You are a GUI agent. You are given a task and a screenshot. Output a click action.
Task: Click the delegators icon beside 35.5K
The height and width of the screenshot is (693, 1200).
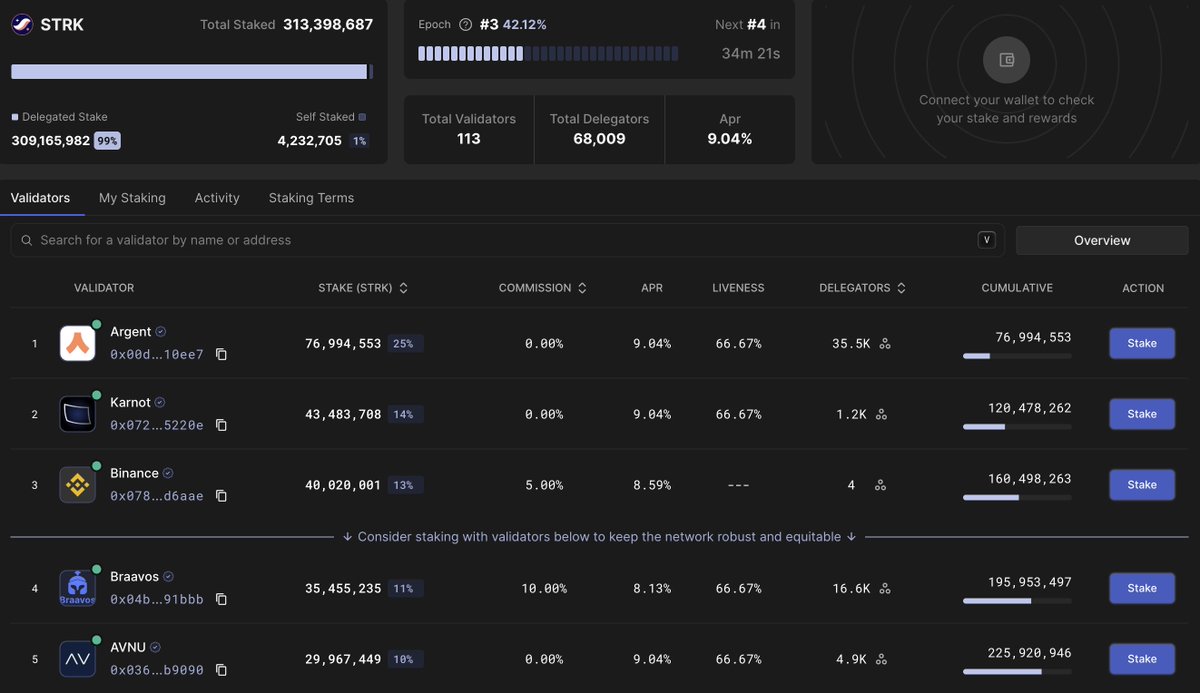pyautogui.click(x=885, y=344)
